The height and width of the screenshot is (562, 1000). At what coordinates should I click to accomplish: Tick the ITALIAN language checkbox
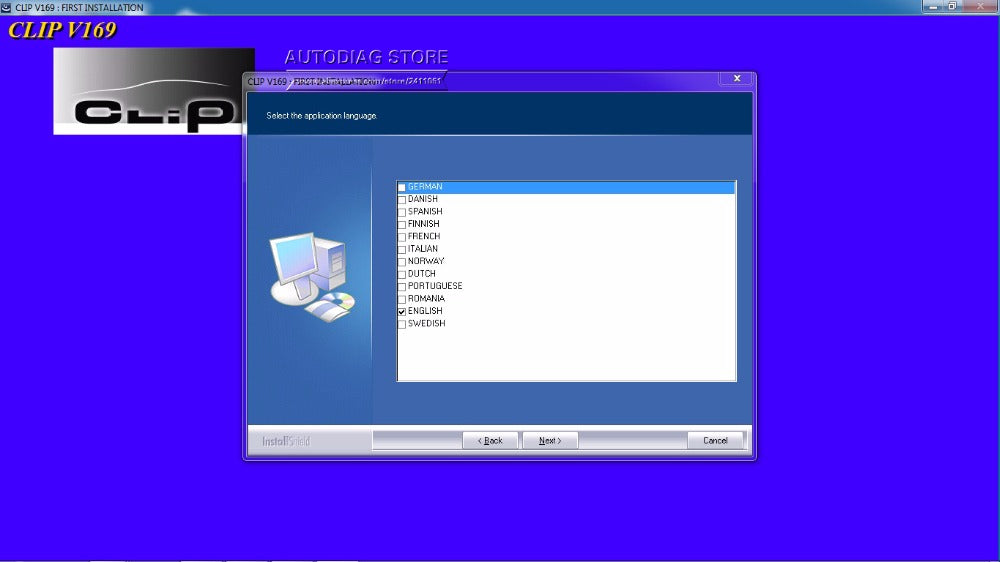coord(402,249)
